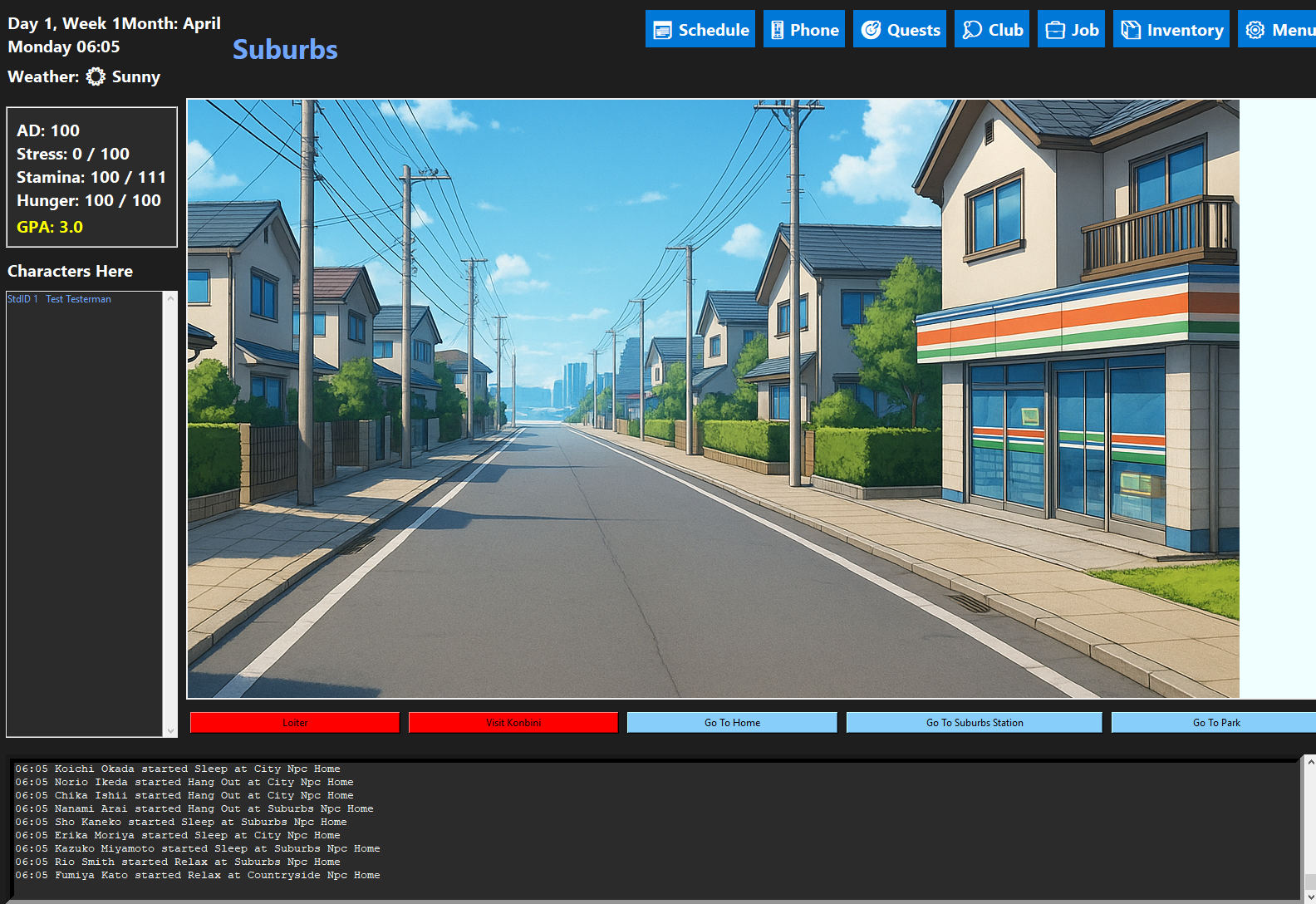Click scroll-down arrow of the event log
Screen dimensions: 1316x904
pyautogui.click(x=1310, y=897)
